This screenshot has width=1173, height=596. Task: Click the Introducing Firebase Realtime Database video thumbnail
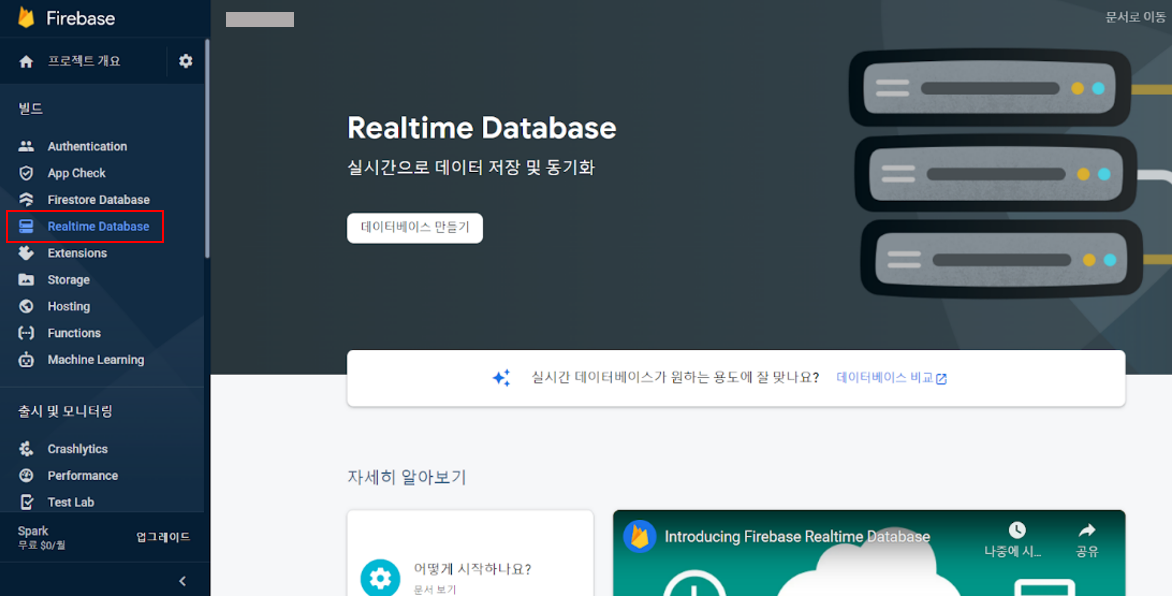pyautogui.click(x=869, y=553)
